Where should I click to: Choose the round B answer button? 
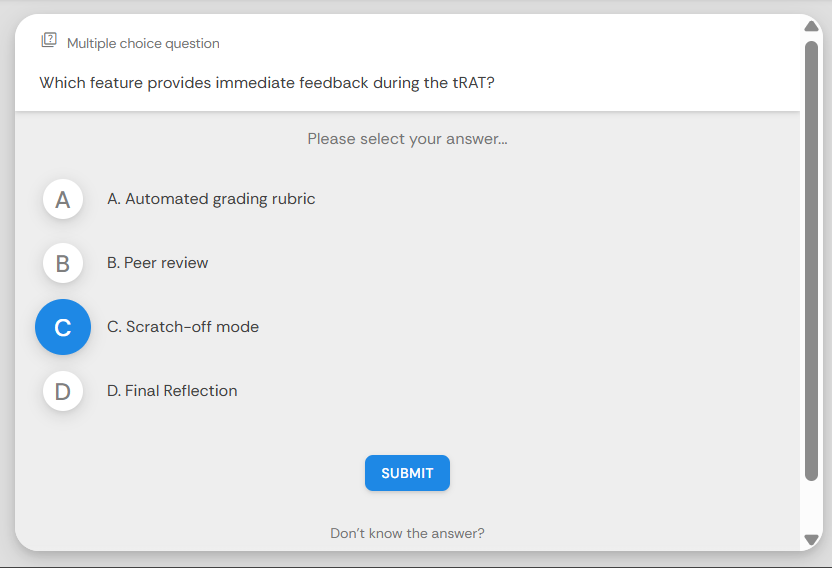click(63, 263)
